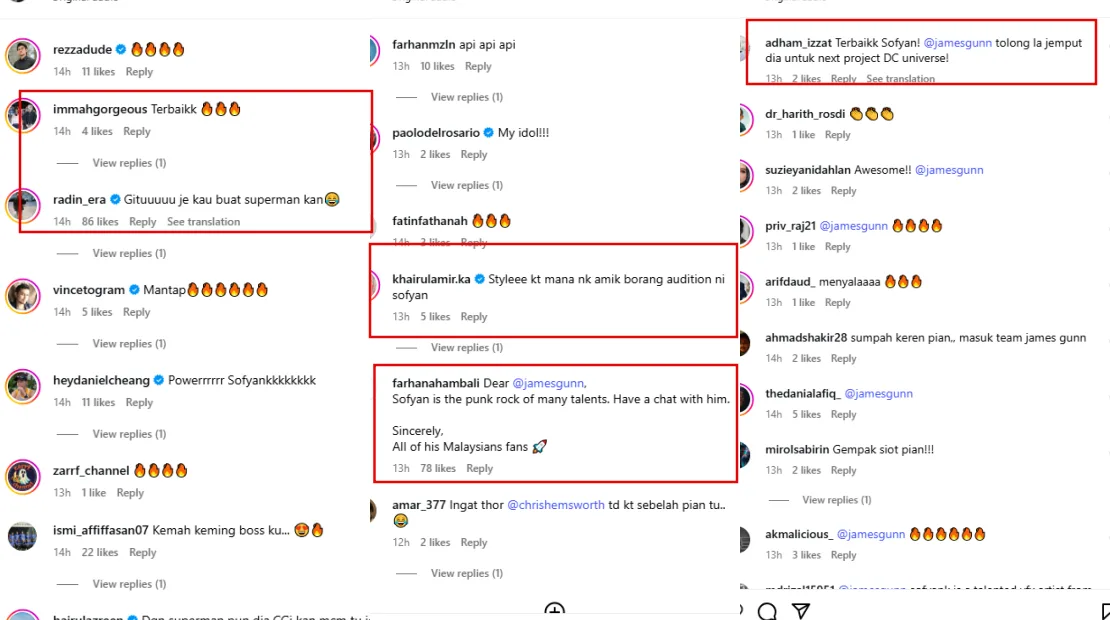Open vincetogram's profile picture

coord(22,297)
